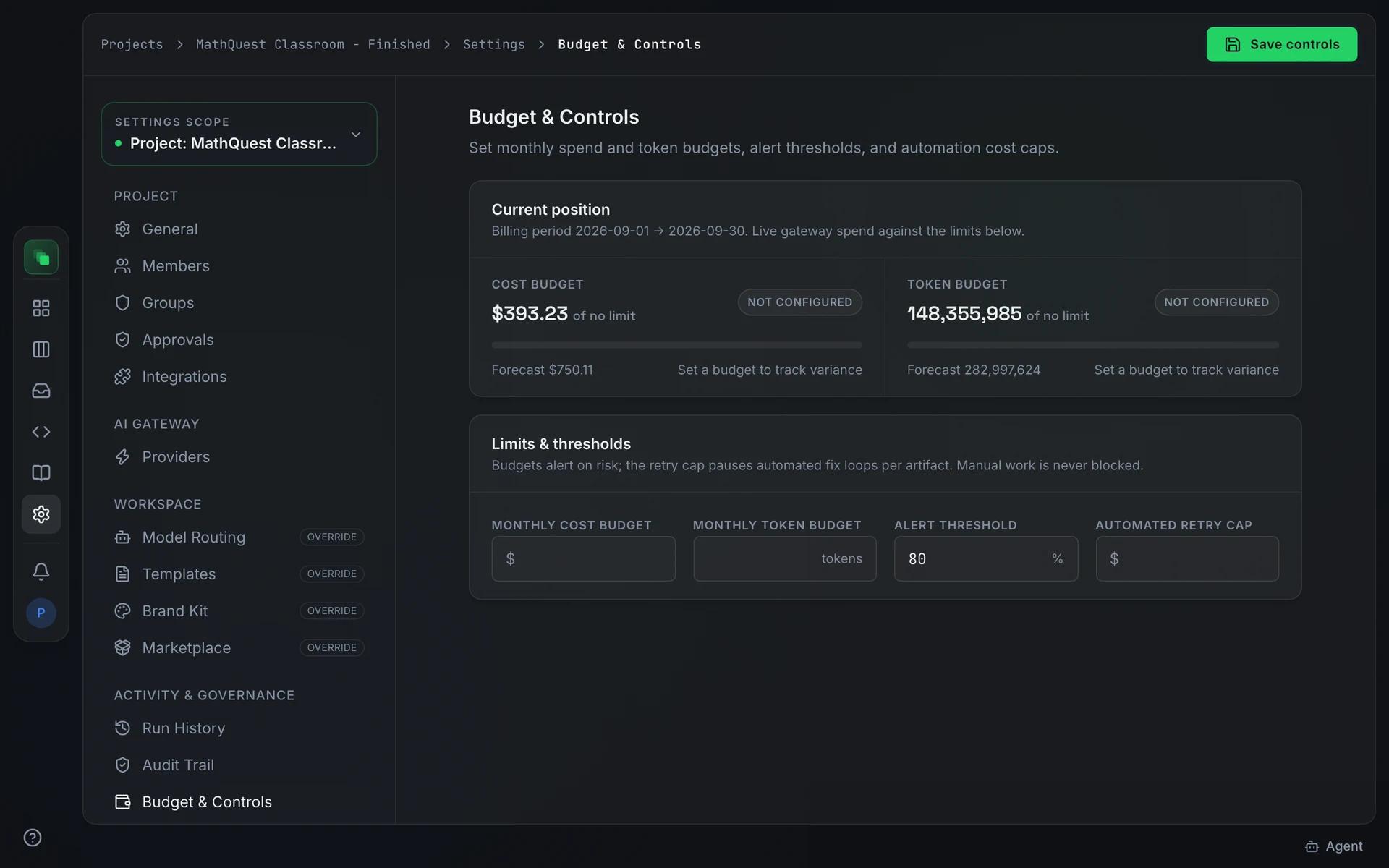Open the Providers settings page

239,457
